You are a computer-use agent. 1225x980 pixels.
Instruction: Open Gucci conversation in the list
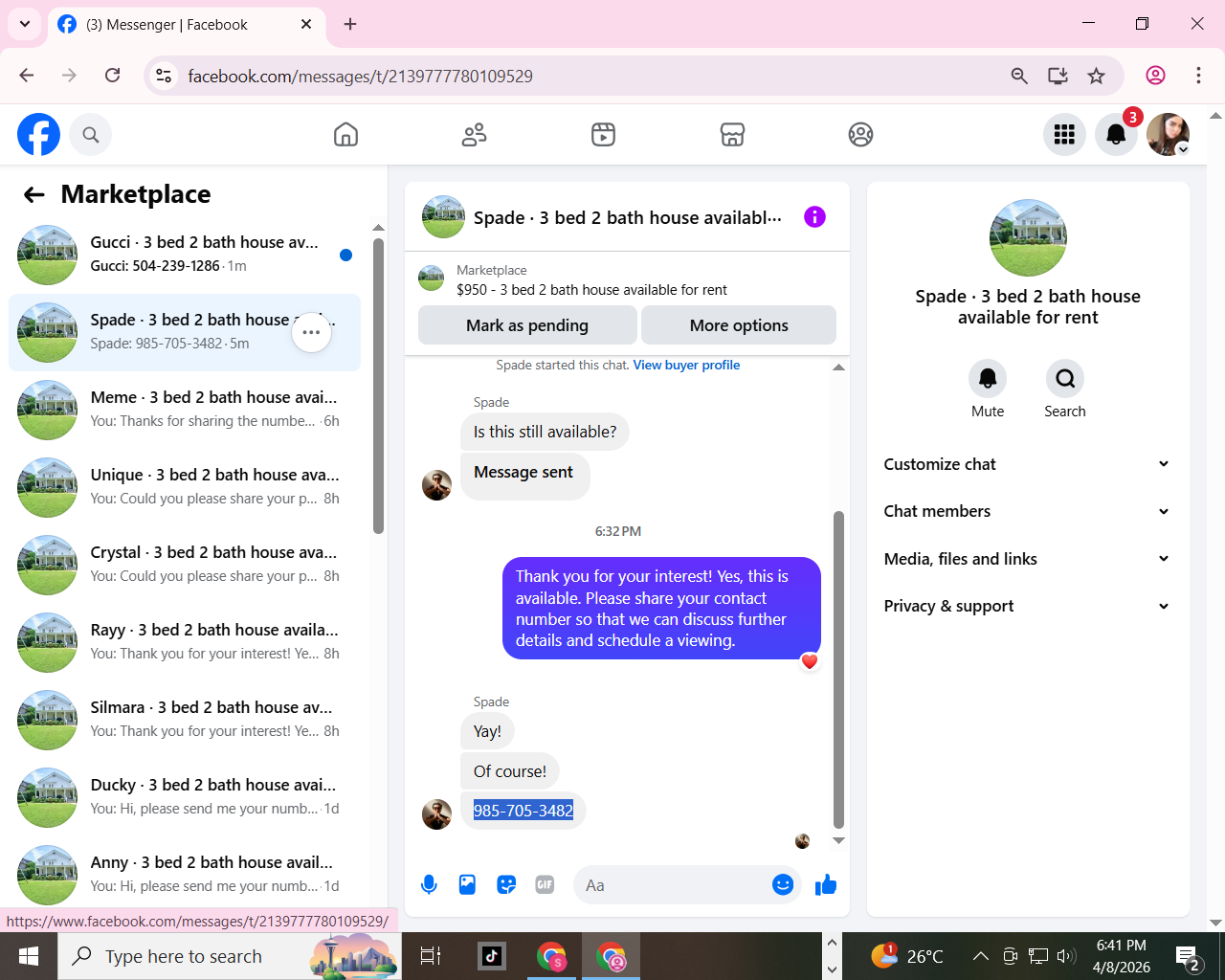[x=185, y=255]
